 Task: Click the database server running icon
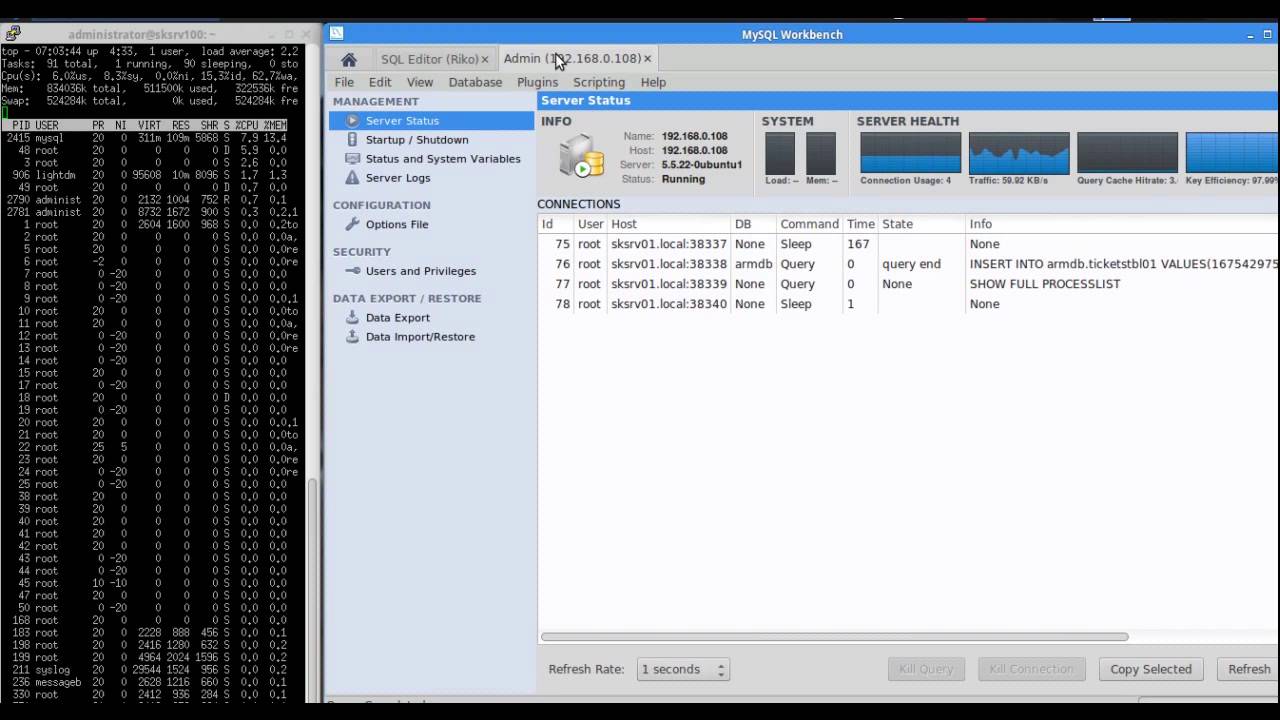(582, 157)
